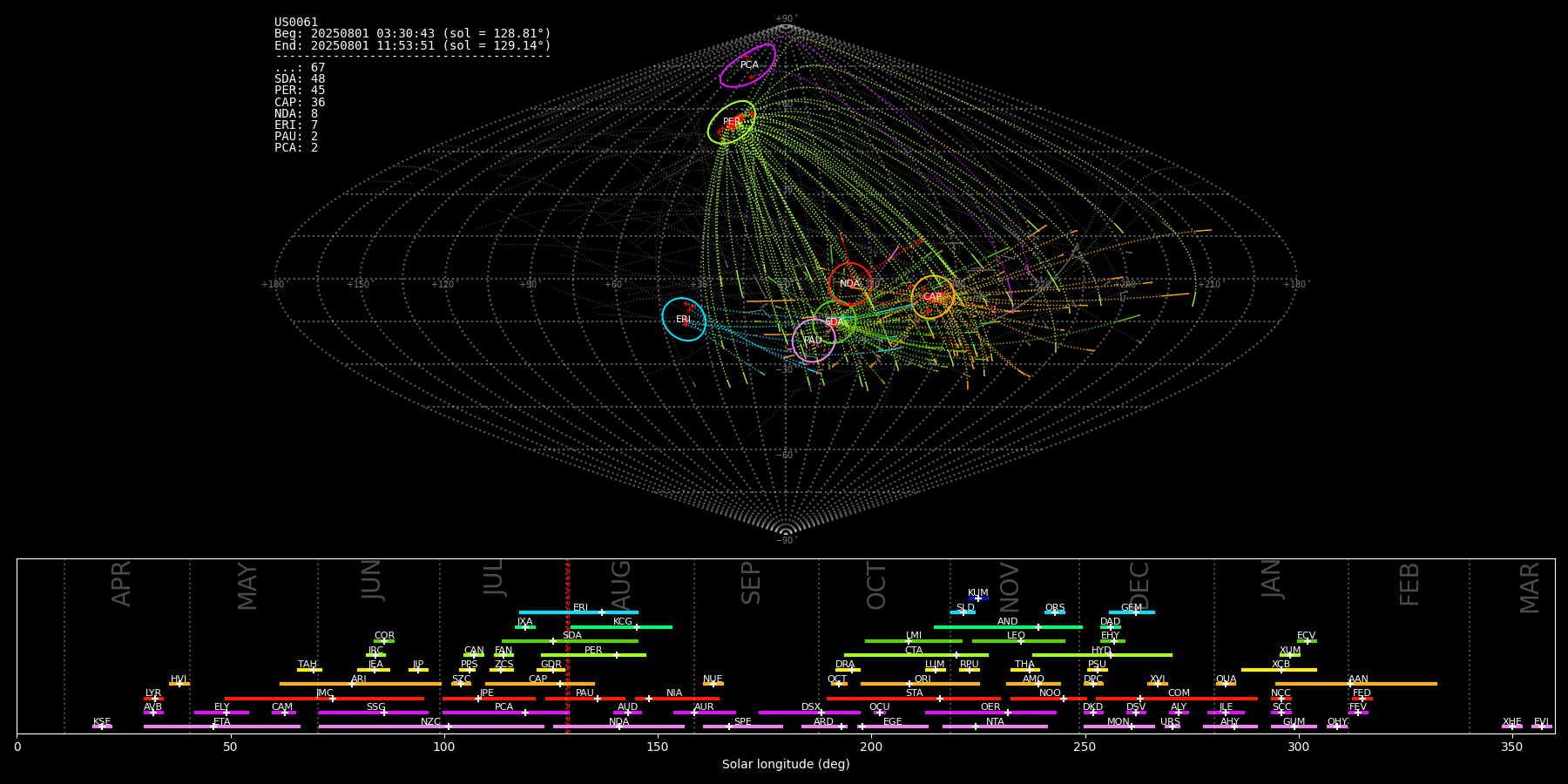Click the legend entry 'PAU: 2'

296,137
